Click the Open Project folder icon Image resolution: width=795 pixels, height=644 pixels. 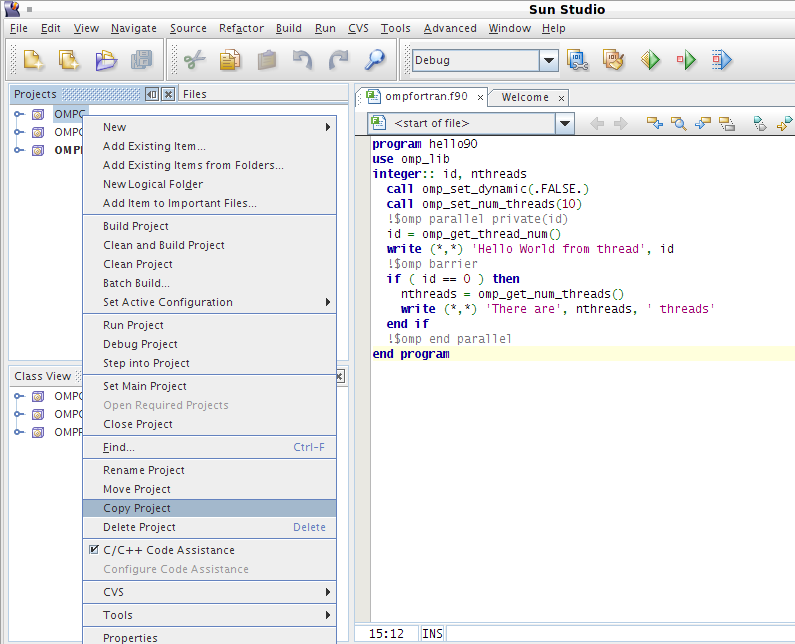106,60
